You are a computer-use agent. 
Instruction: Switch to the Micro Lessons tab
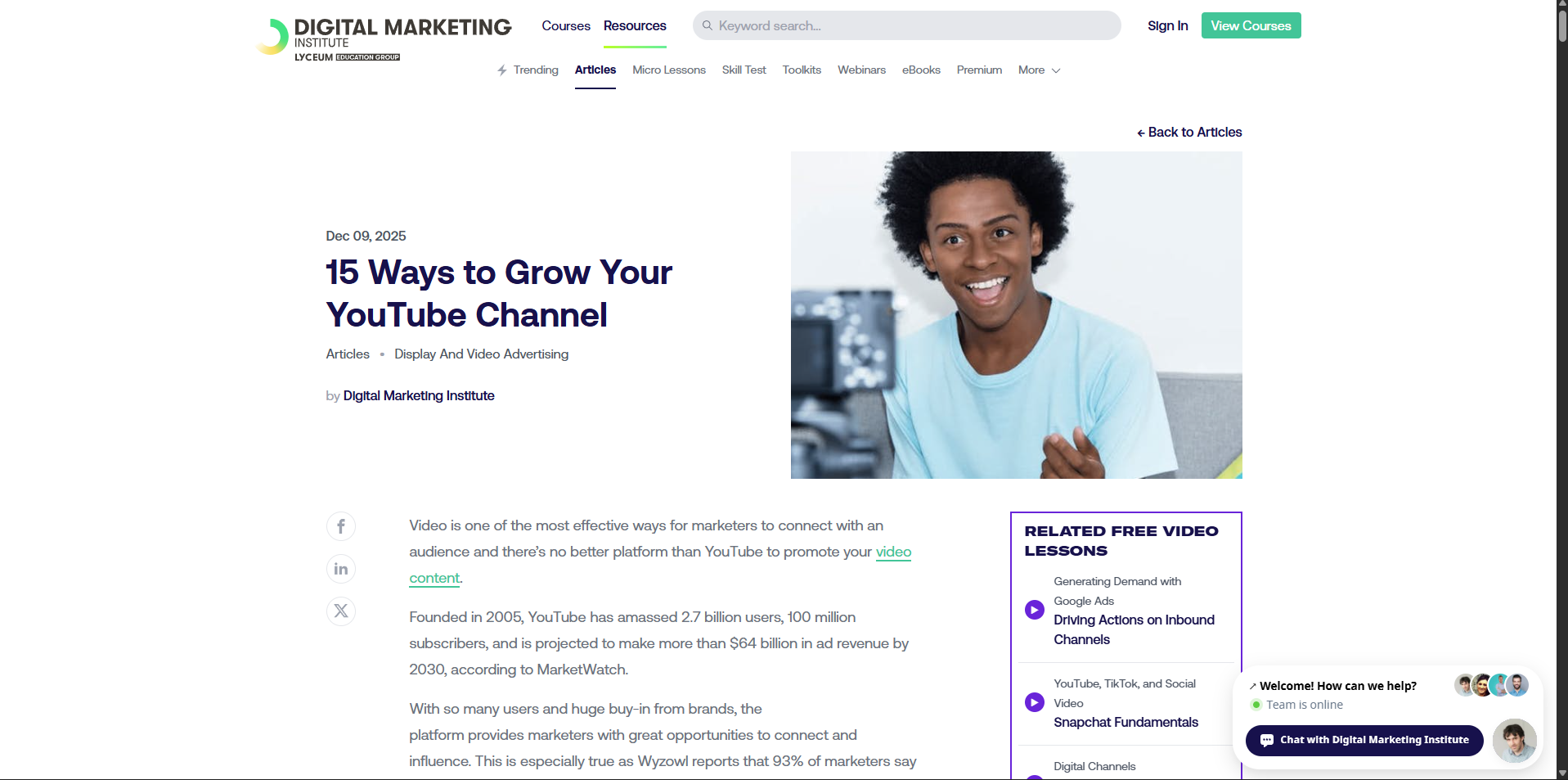point(668,70)
